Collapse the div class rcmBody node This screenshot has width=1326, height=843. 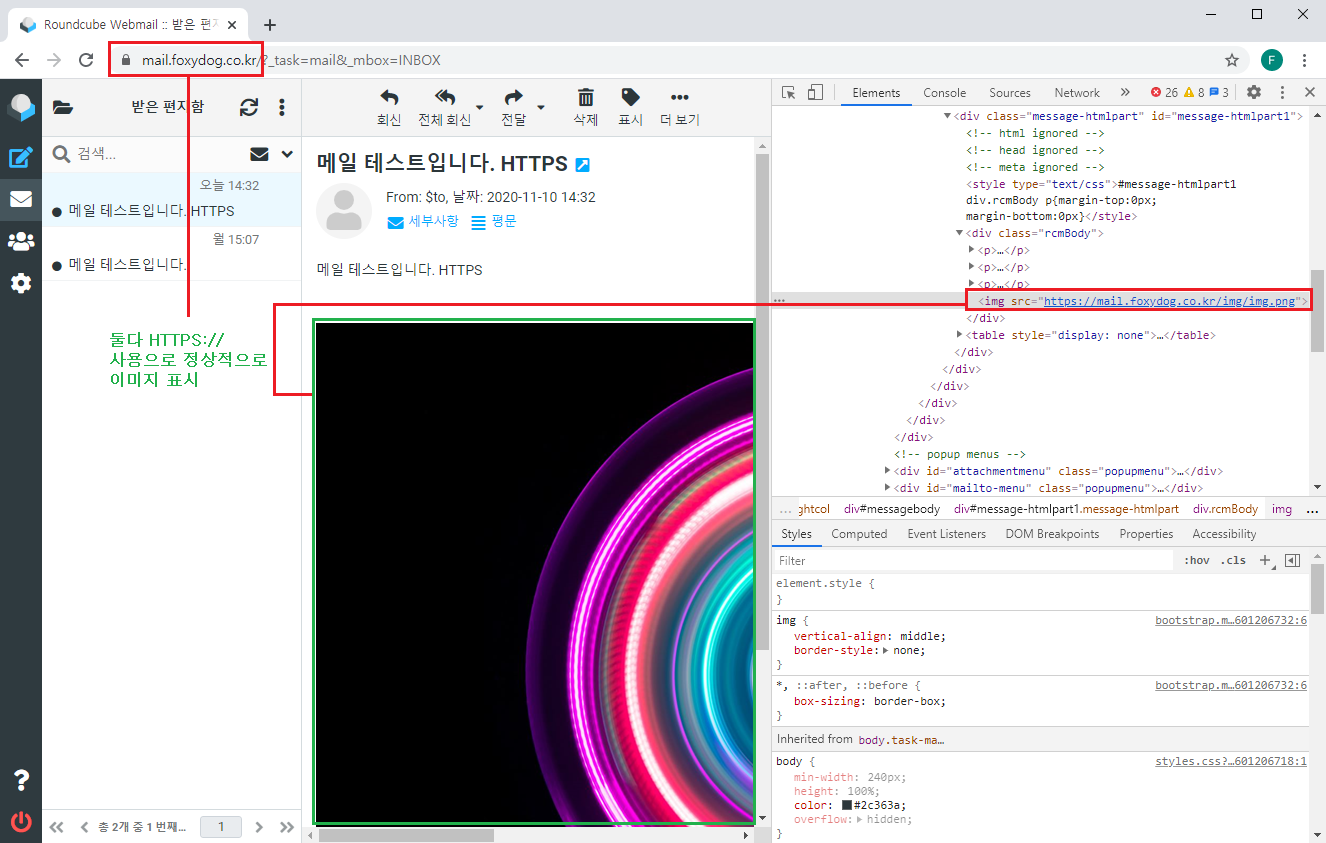coord(960,233)
